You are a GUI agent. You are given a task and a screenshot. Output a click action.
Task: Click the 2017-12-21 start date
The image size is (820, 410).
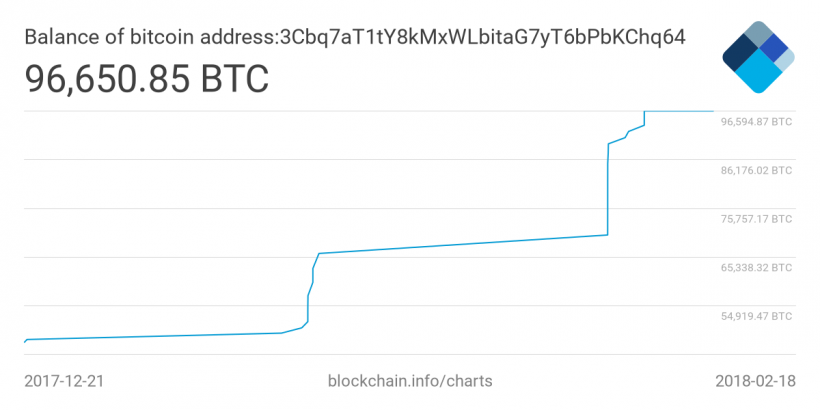[x=63, y=382]
